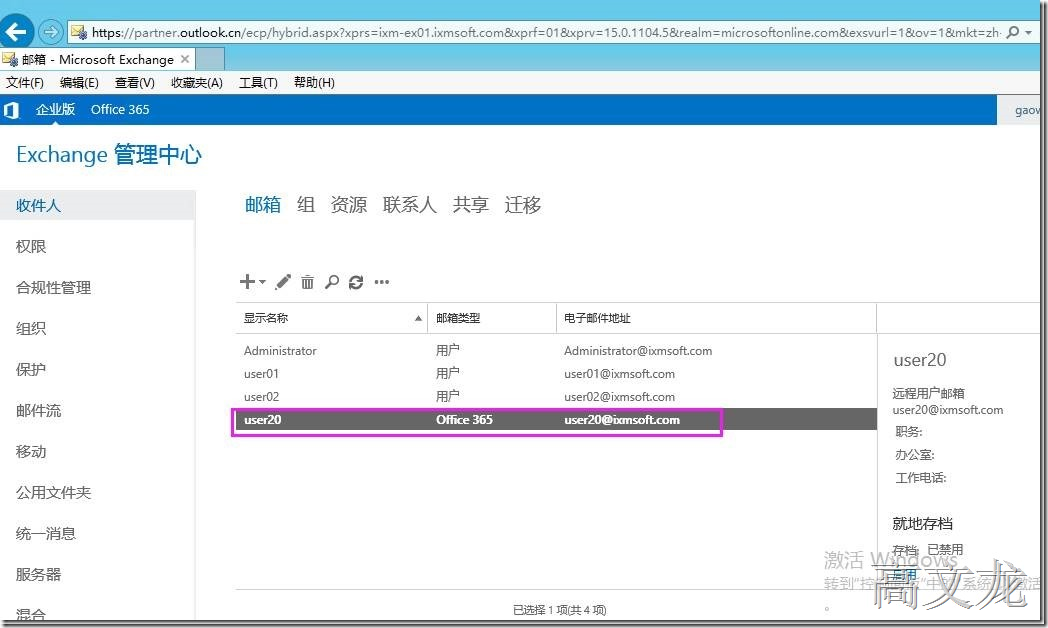The height and width of the screenshot is (628, 1048).
Task: Click the pencil edit icon
Action: point(283,281)
